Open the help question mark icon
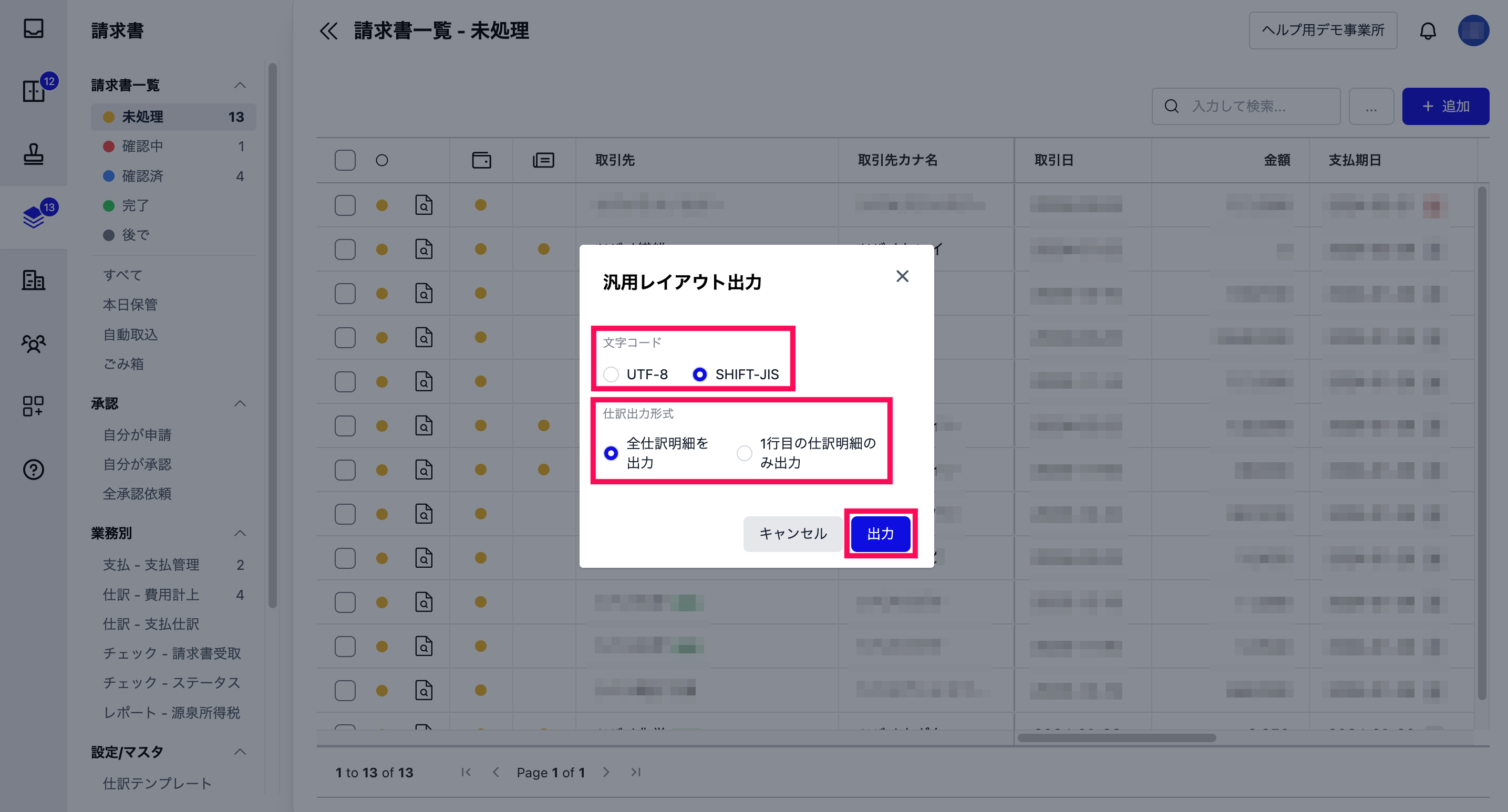Screen dimensions: 1508x812 pos(34,469)
